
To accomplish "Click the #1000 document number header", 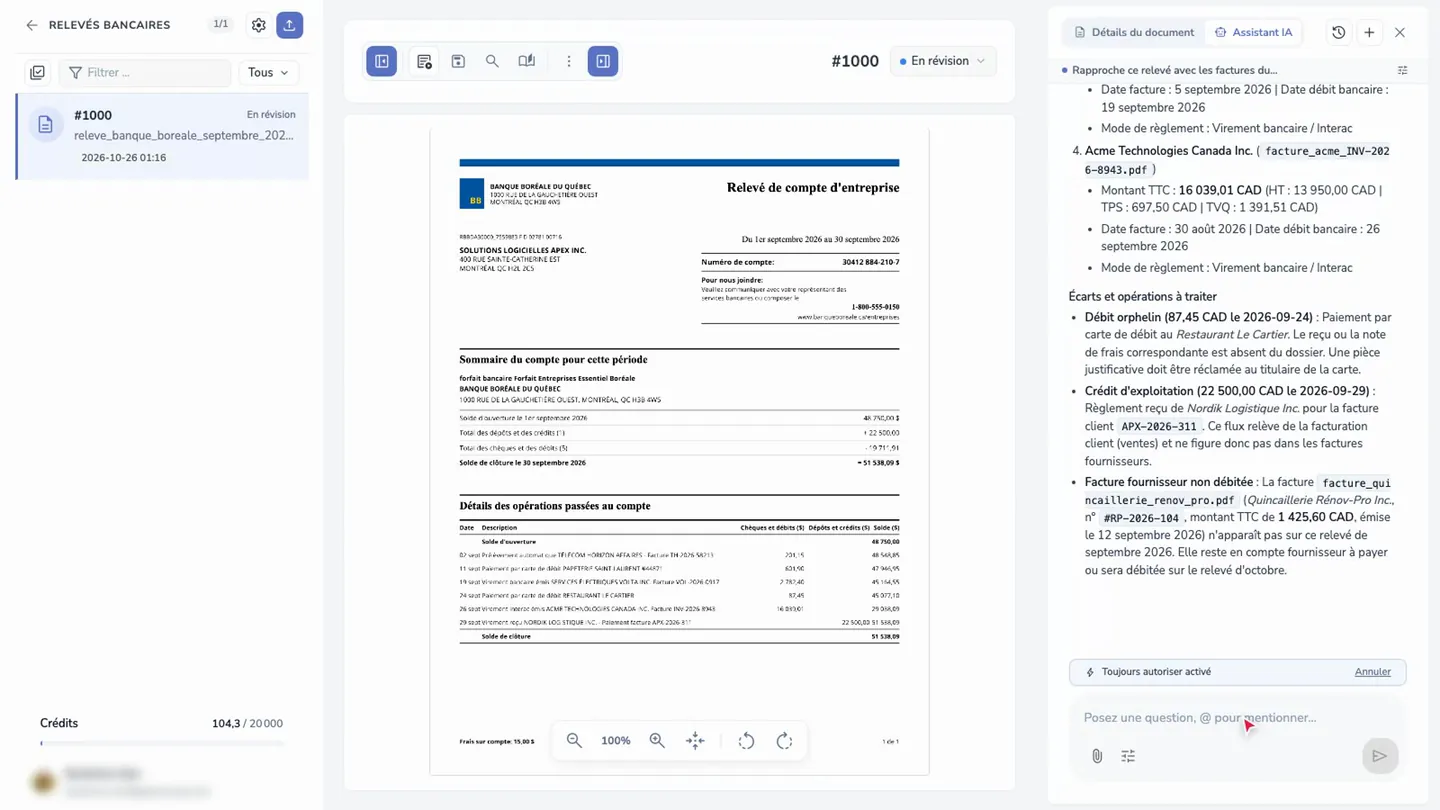I will pyautogui.click(x=855, y=61).
